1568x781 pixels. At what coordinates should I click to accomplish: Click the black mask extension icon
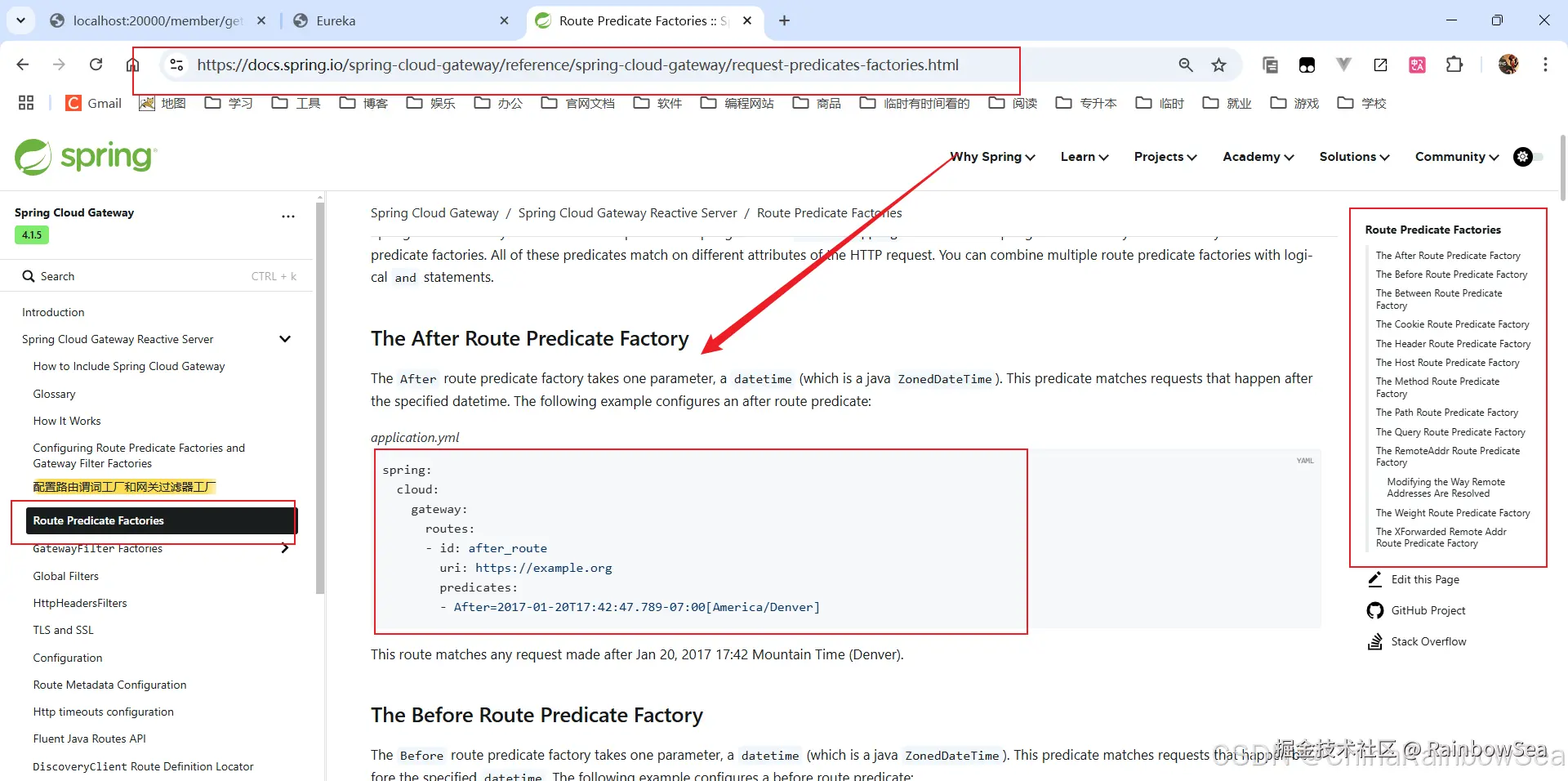coord(1307,65)
